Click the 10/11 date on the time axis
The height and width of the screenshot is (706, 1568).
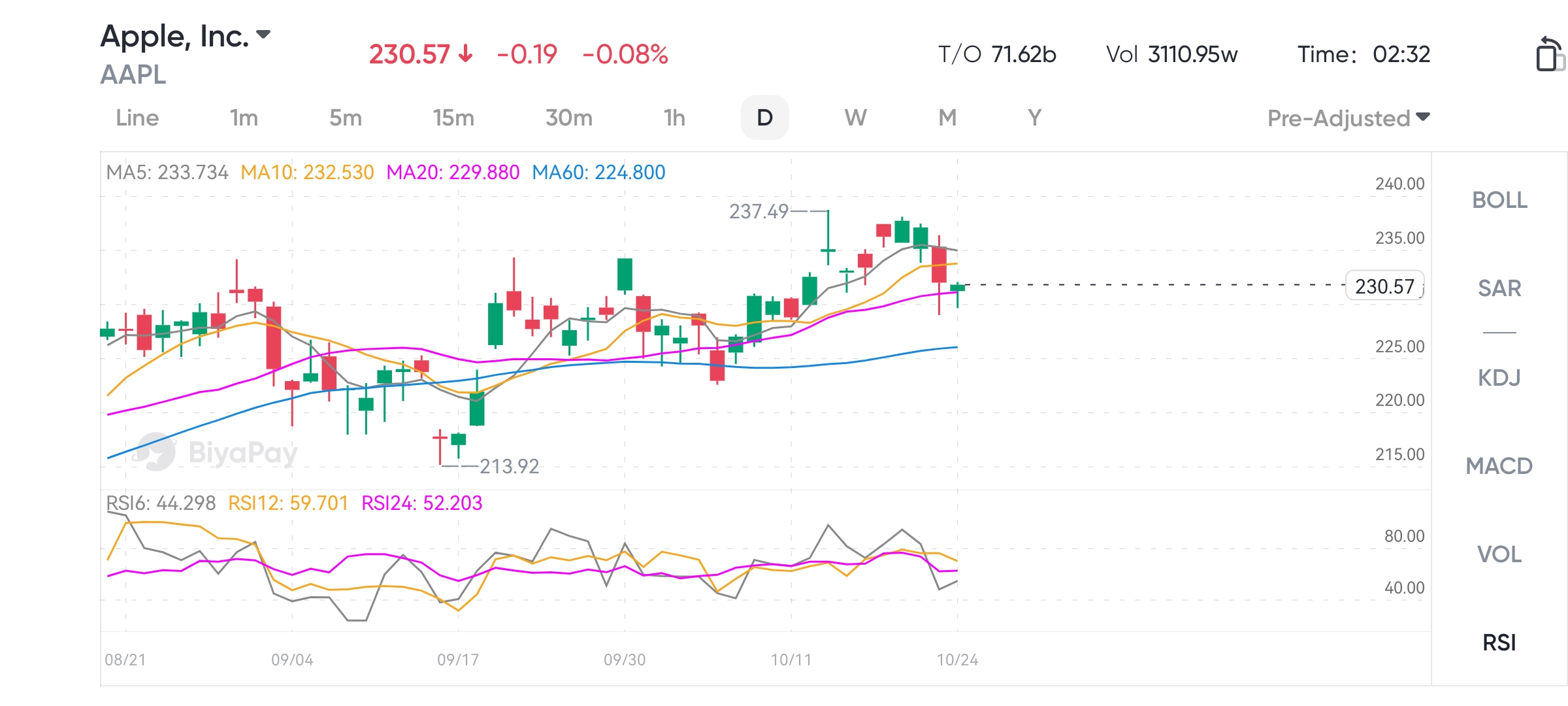(791, 660)
